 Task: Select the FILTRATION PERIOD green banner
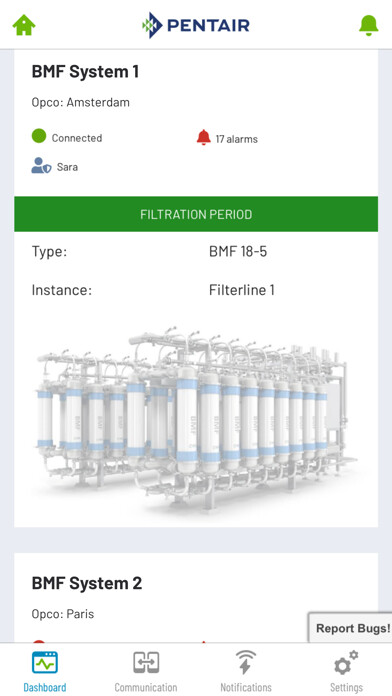[196, 214]
